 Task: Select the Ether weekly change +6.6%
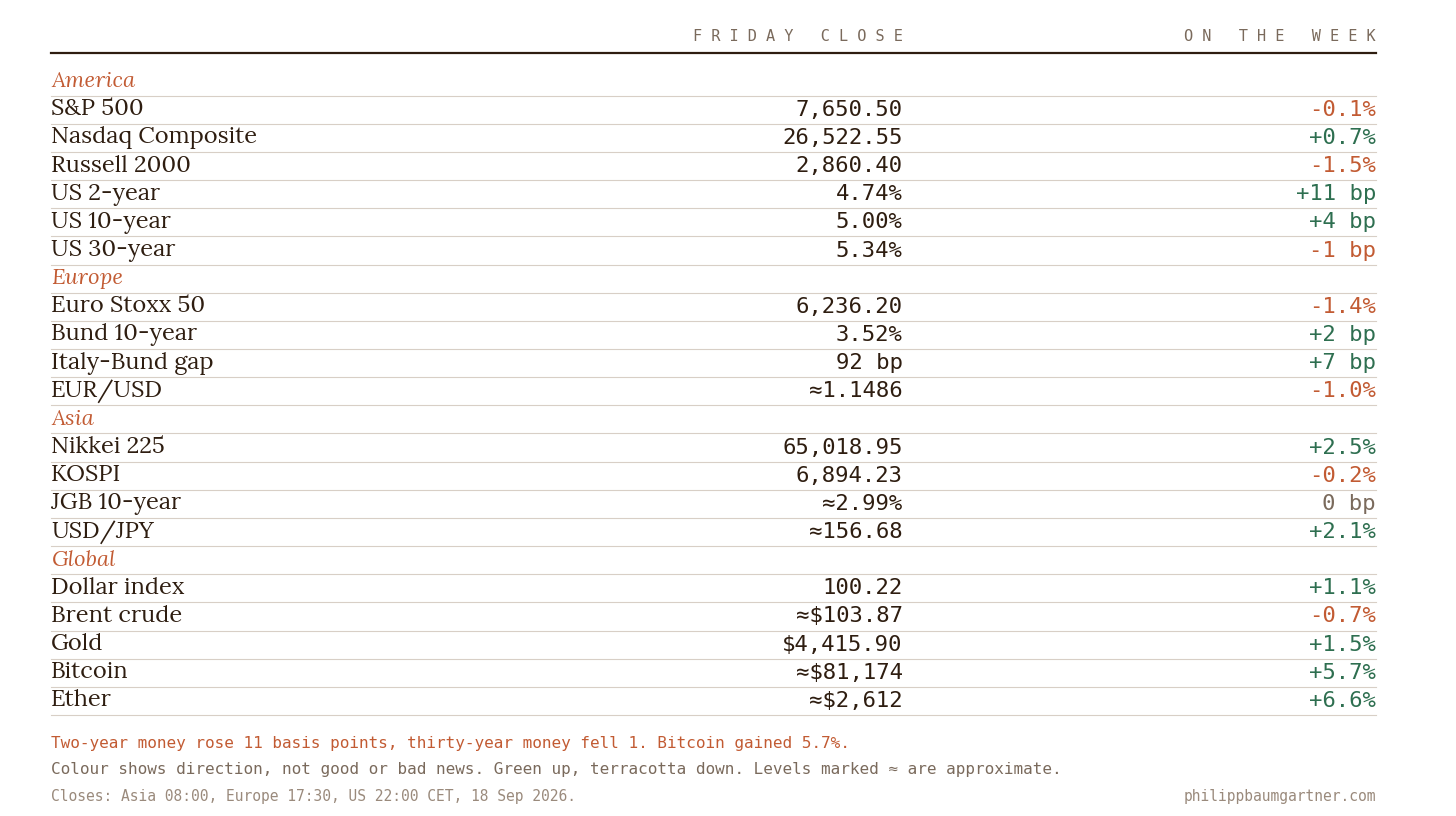(1342, 700)
